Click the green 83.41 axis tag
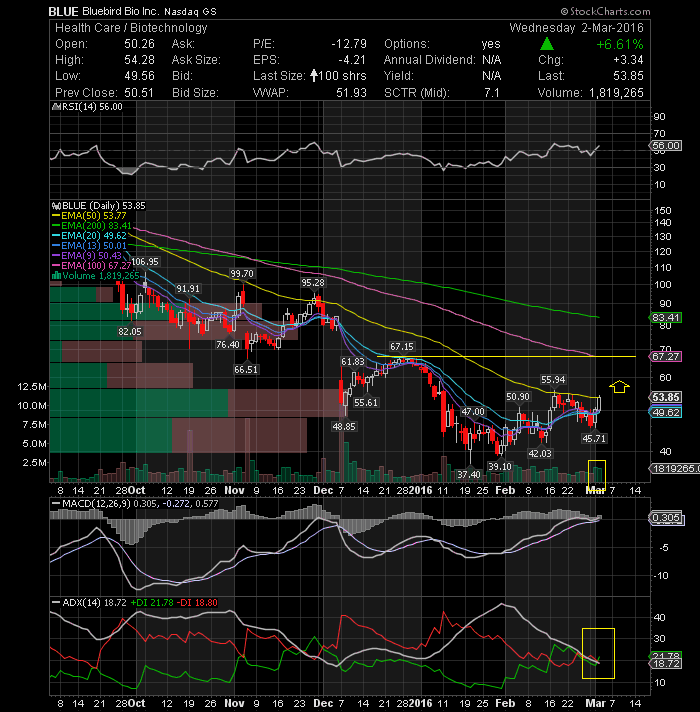The width and height of the screenshot is (700, 712). (665, 318)
